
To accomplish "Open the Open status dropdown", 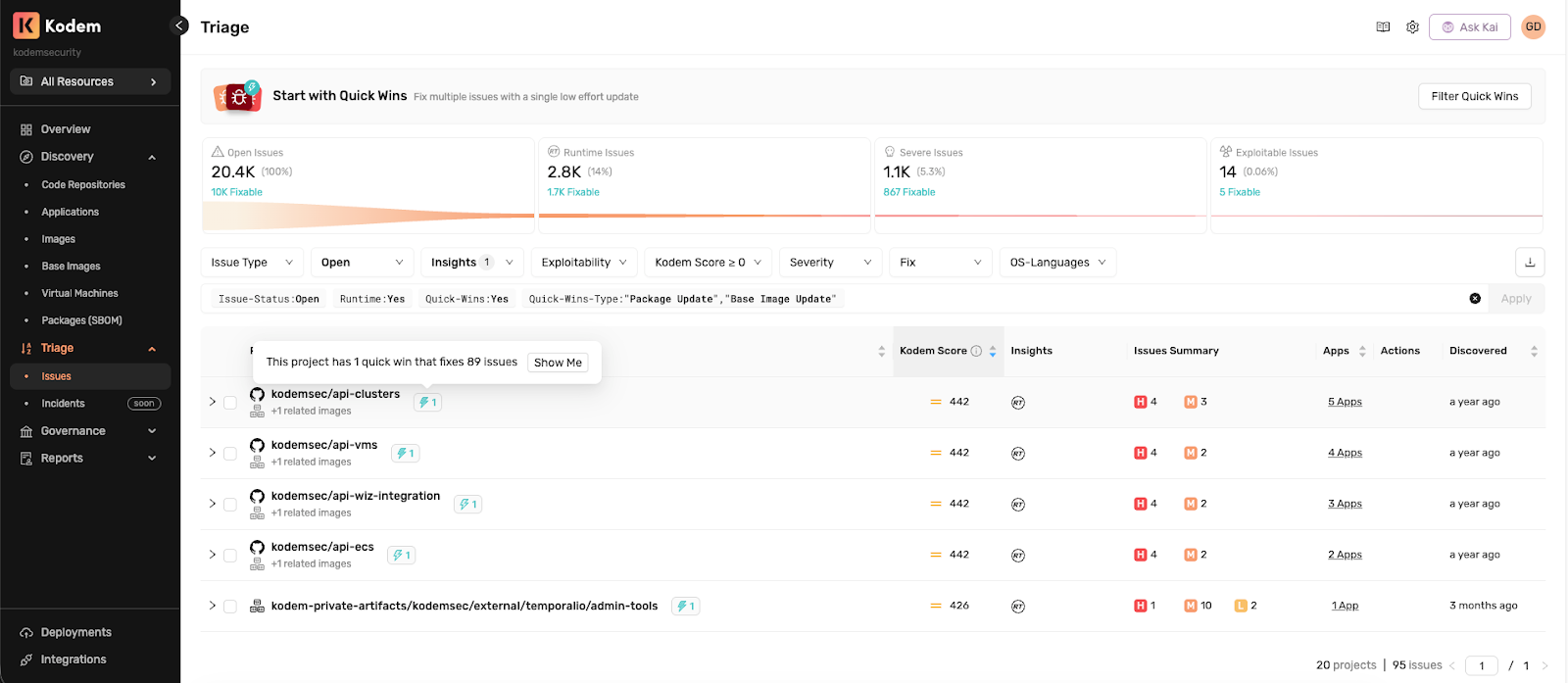I will pyautogui.click(x=363, y=263).
